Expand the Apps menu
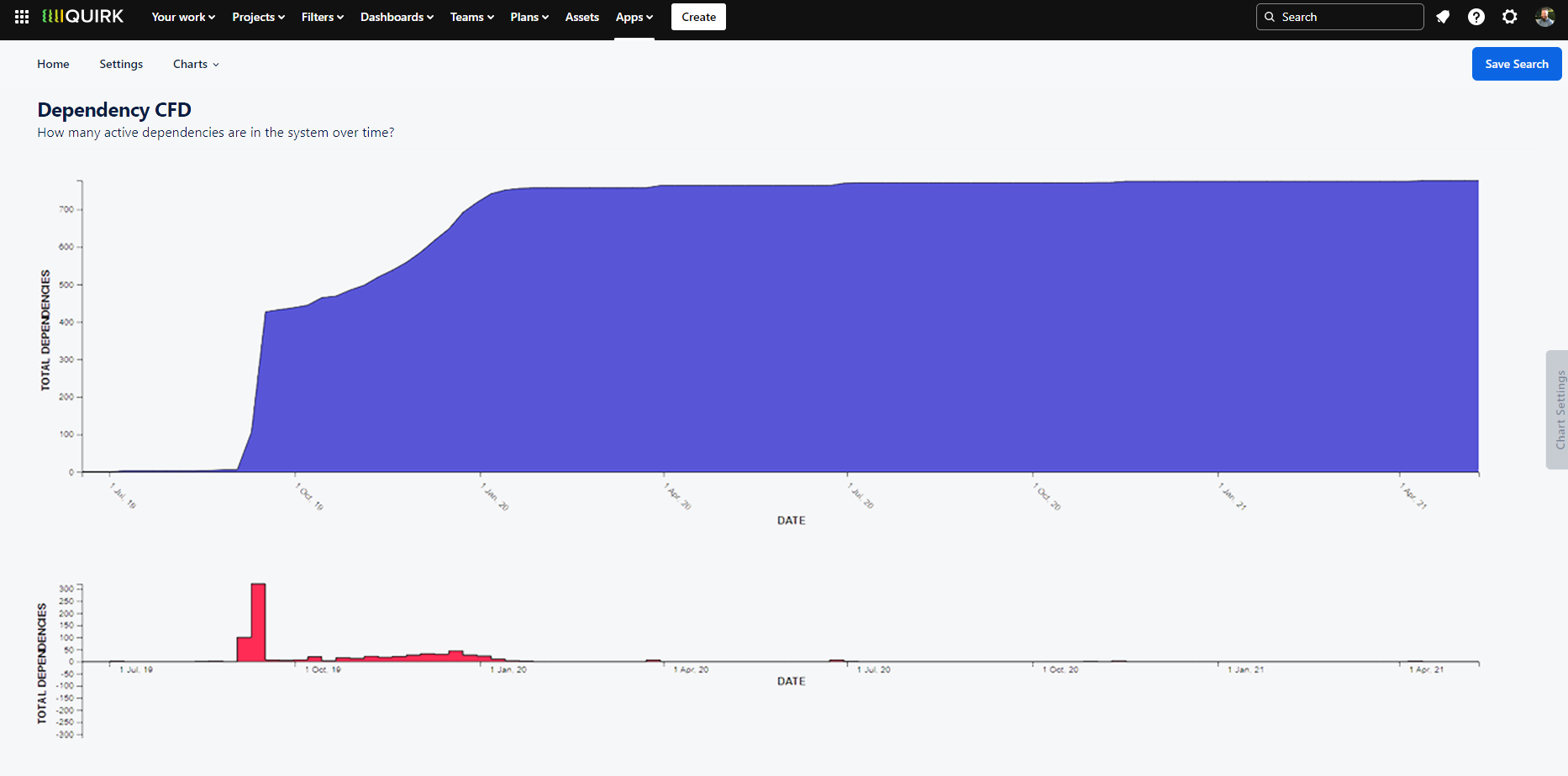 point(634,17)
